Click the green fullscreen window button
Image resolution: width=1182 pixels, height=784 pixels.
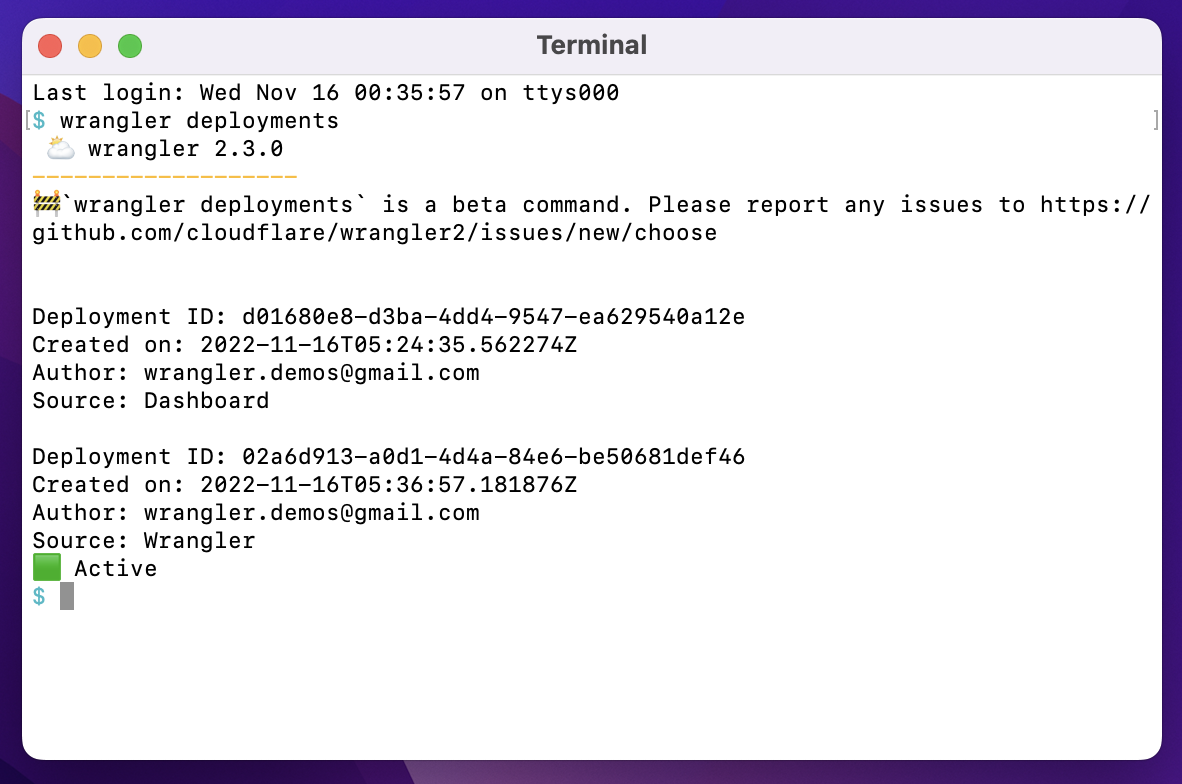pos(130,46)
